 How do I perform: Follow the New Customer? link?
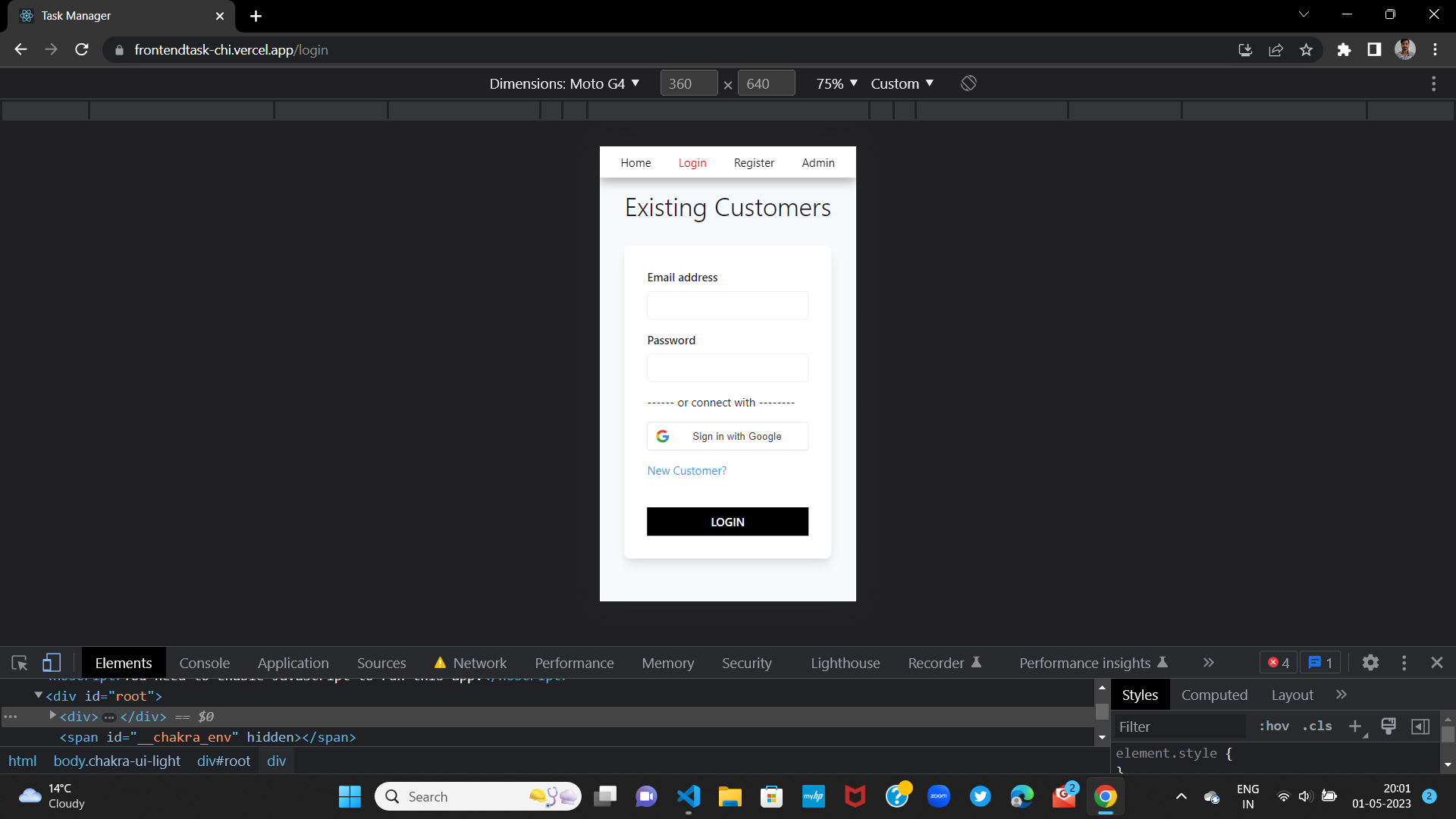tap(686, 471)
